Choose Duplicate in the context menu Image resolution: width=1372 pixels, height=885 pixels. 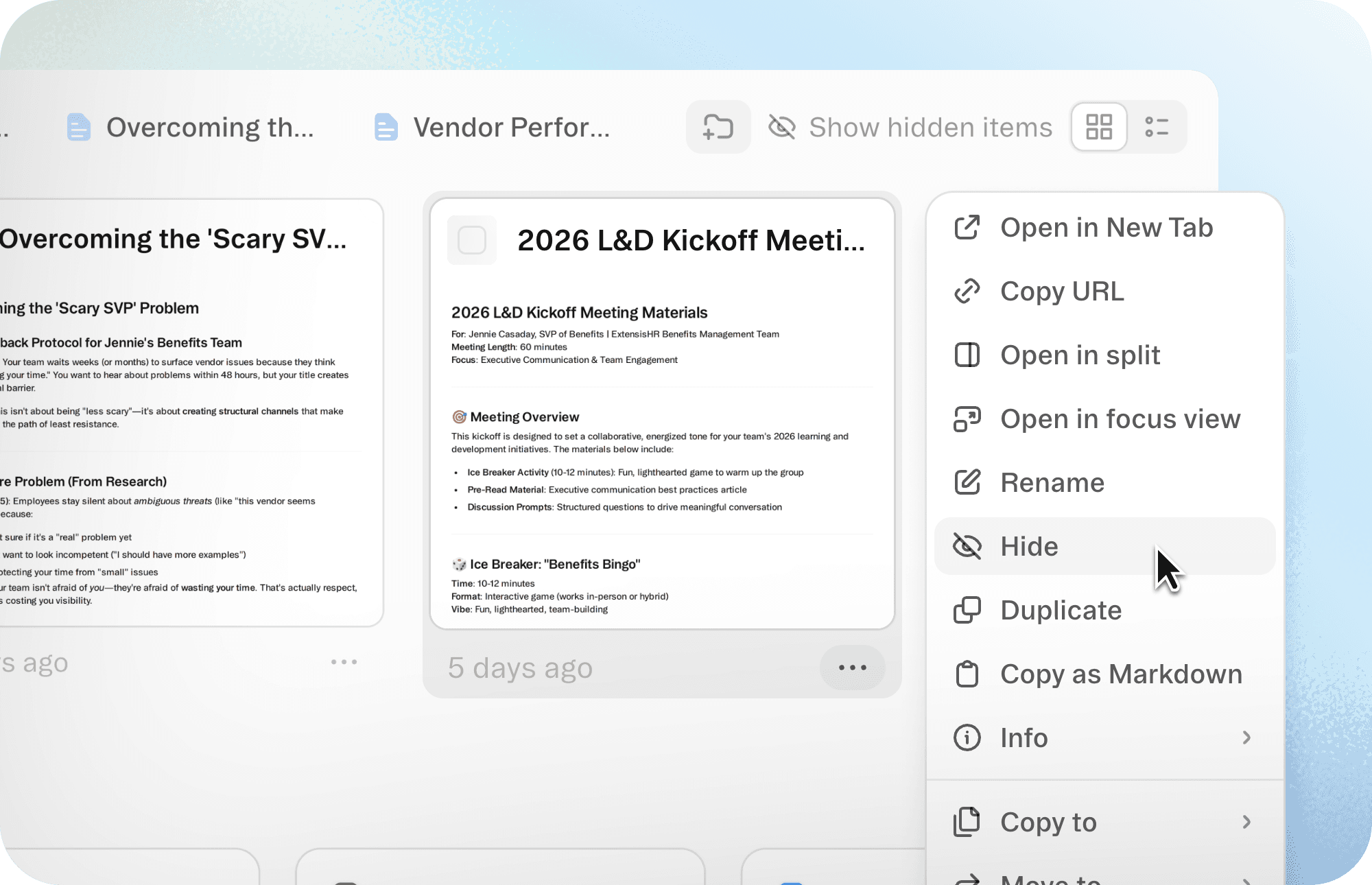1061,611
